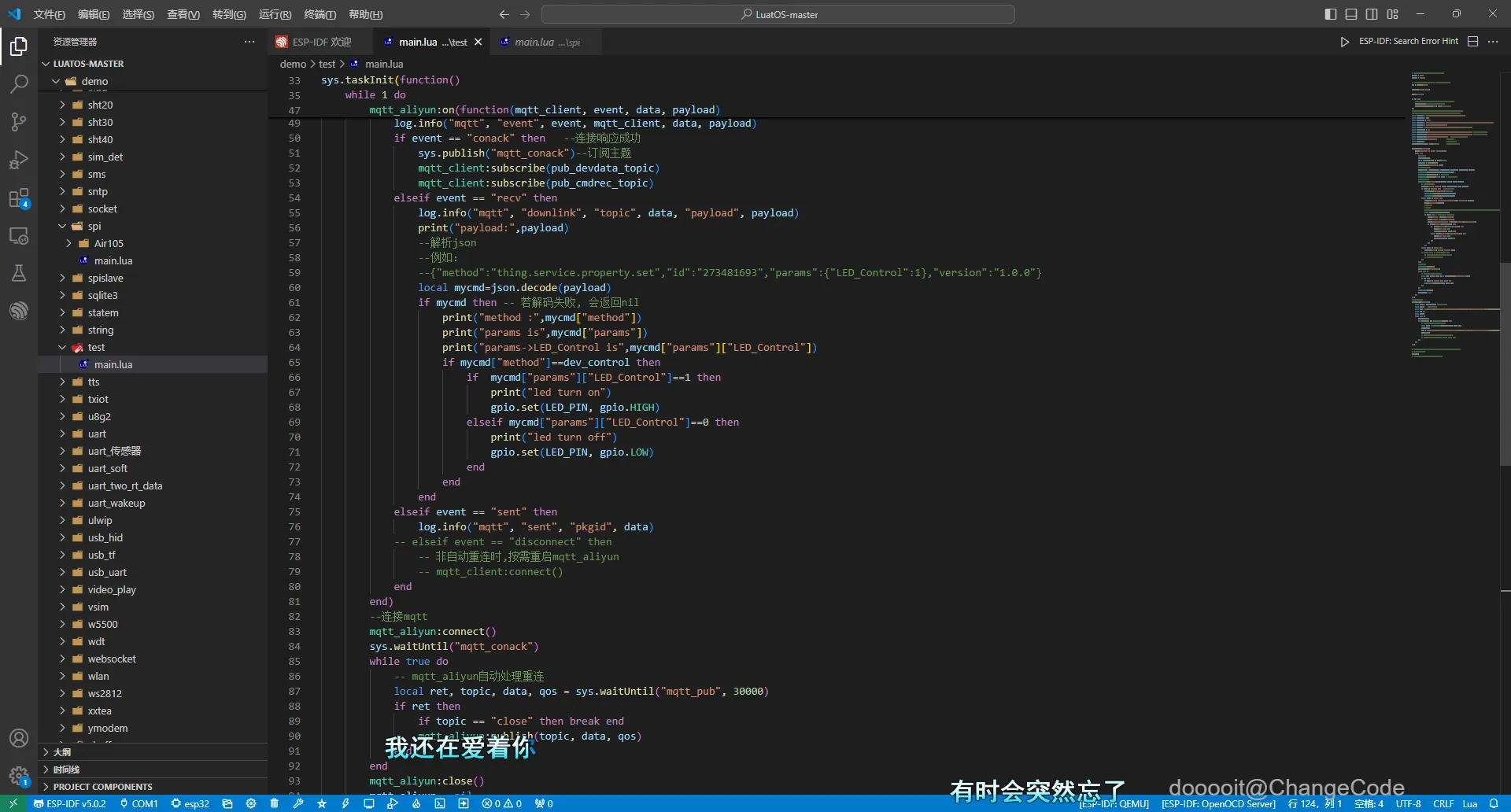Open the Source Control view

(x=19, y=122)
